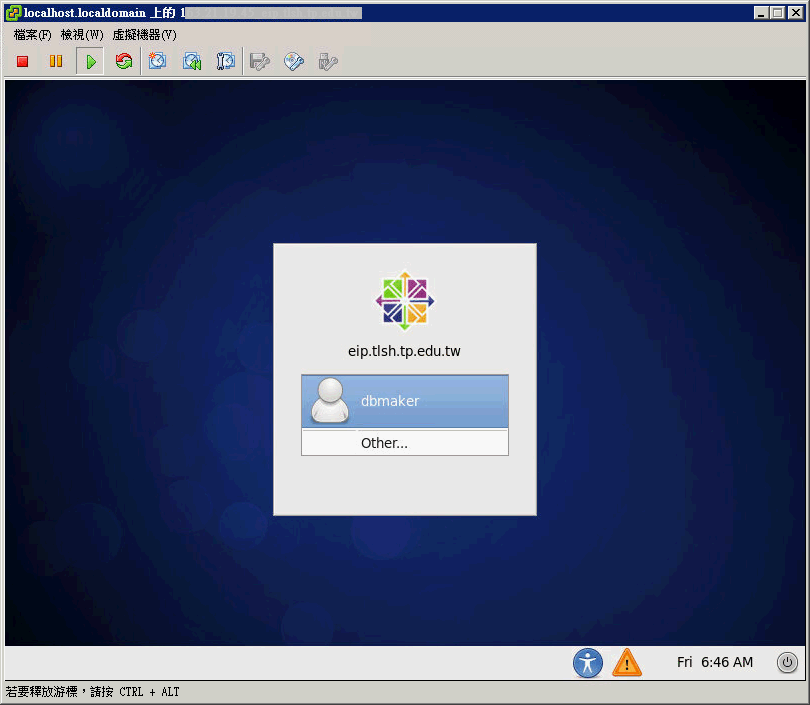Screen dimensions: 810x705
Task: Click the power shutdown icon on the login panel
Action: pyautogui.click(x=787, y=662)
